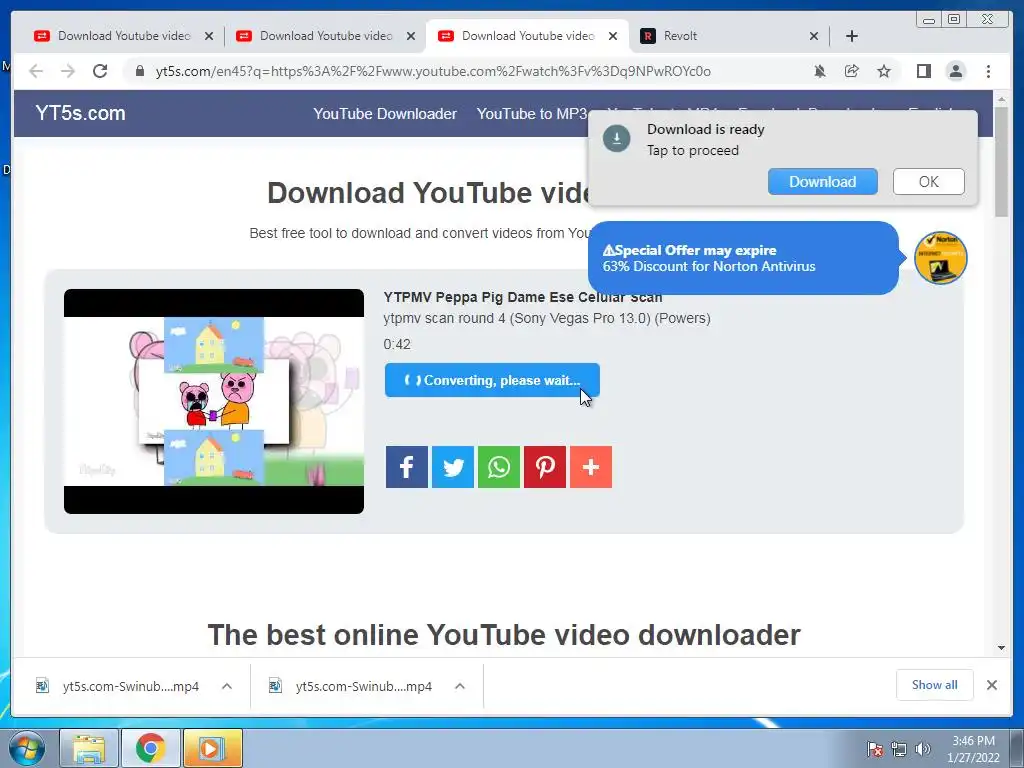Click the YT5s.com logo link
1024x768 pixels.
click(x=80, y=113)
